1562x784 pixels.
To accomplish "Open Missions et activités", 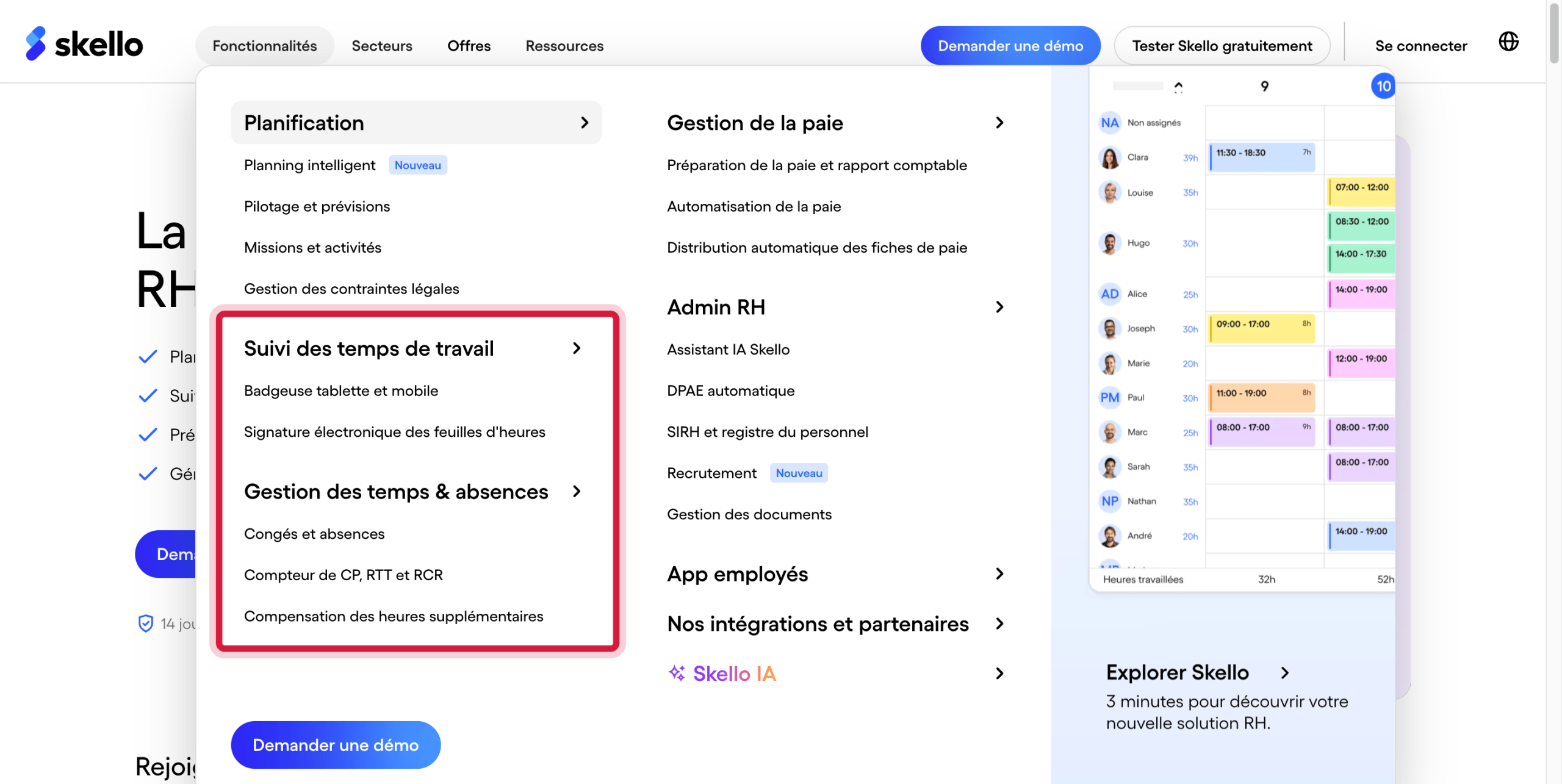I will [x=312, y=248].
